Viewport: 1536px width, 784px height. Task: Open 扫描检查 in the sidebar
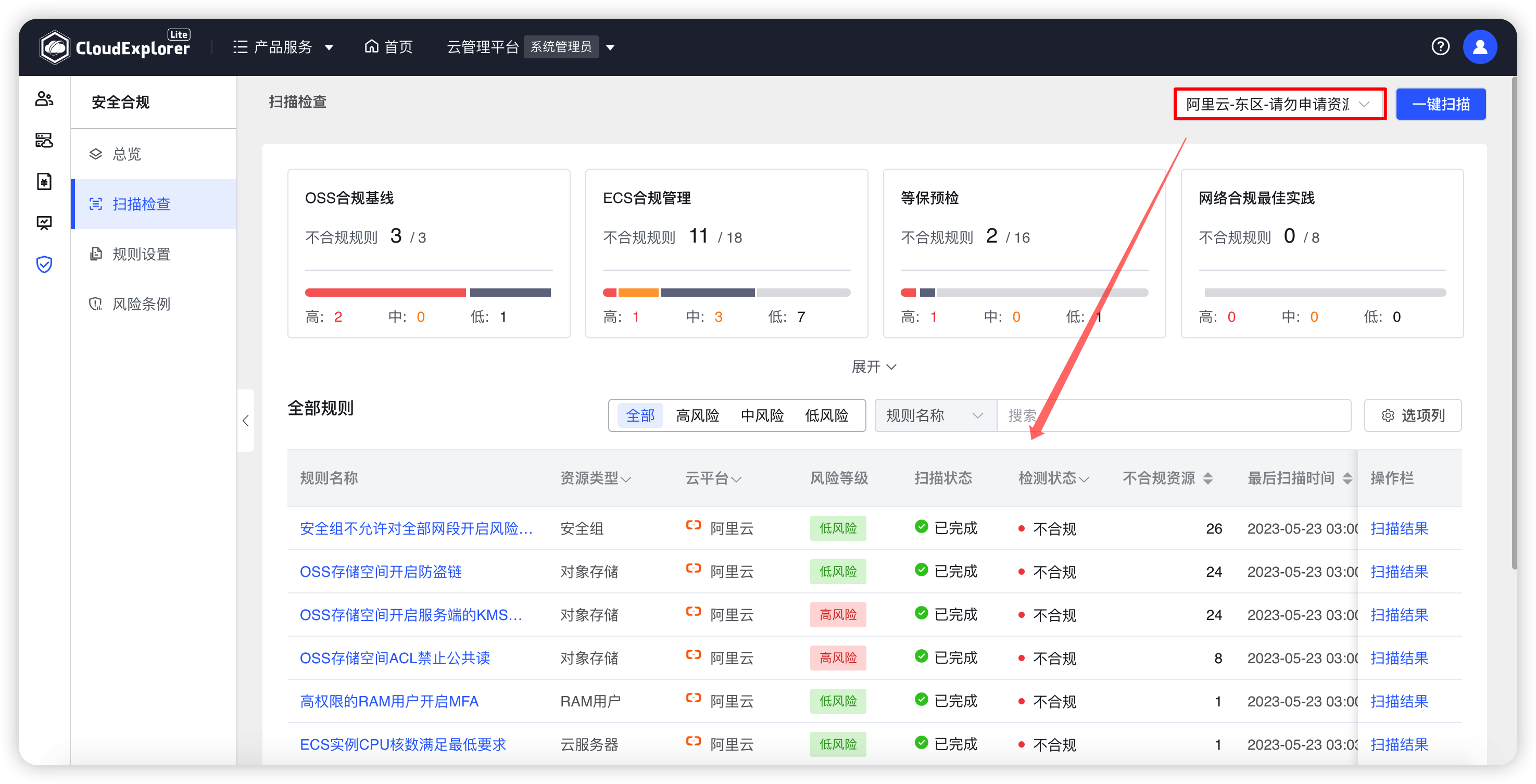point(154,204)
